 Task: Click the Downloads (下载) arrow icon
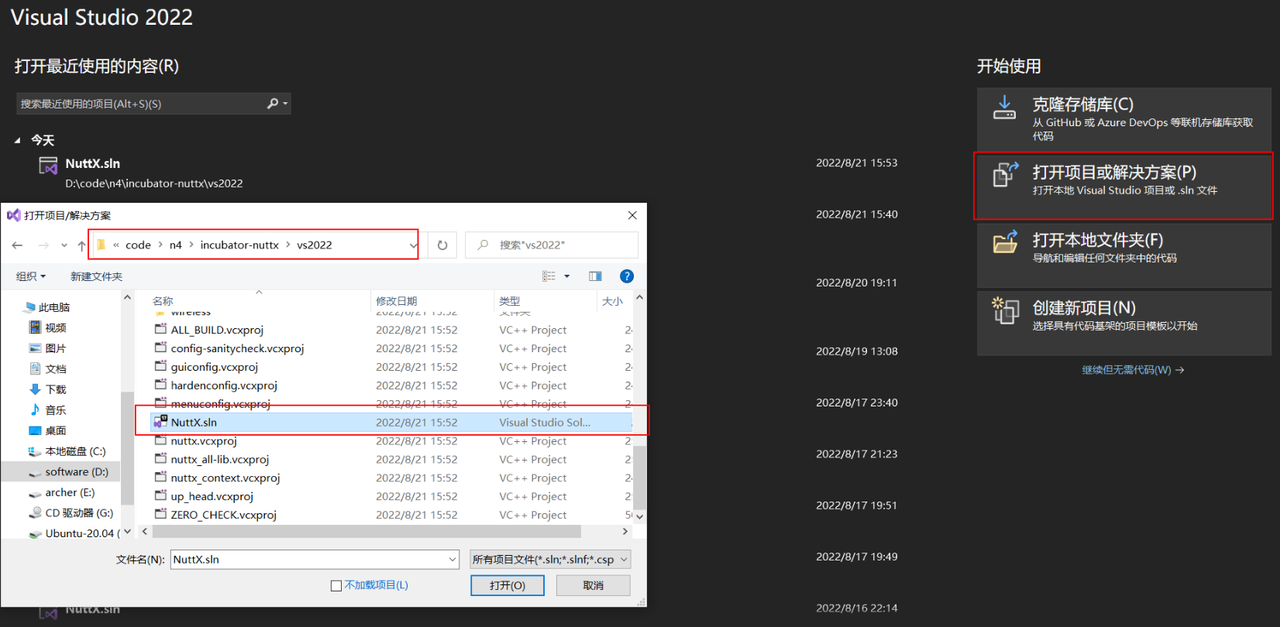coord(35,389)
